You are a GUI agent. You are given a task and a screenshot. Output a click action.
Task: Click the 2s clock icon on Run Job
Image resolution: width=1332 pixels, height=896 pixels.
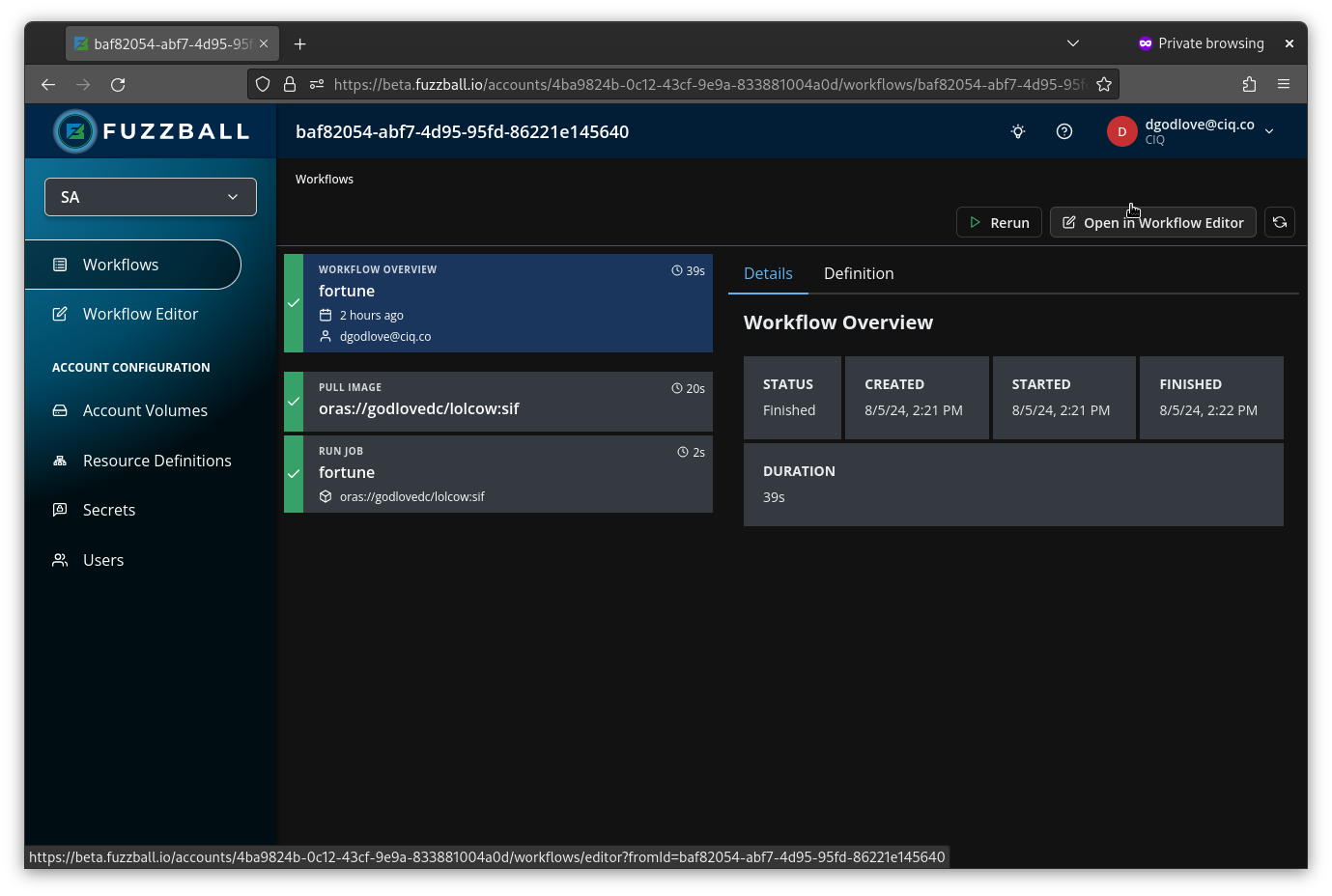click(x=683, y=452)
